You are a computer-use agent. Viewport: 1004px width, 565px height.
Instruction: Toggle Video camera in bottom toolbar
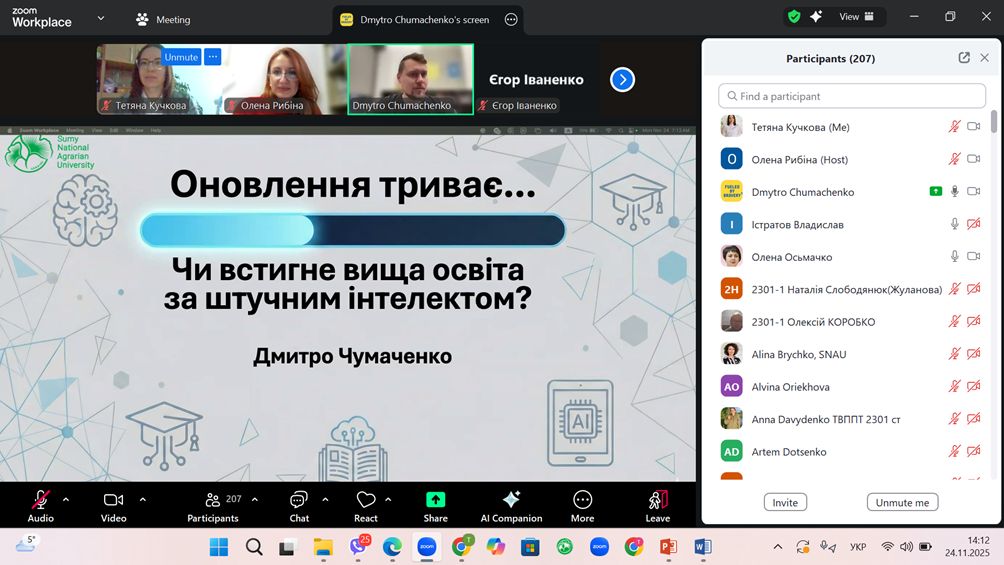coord(113,500)
